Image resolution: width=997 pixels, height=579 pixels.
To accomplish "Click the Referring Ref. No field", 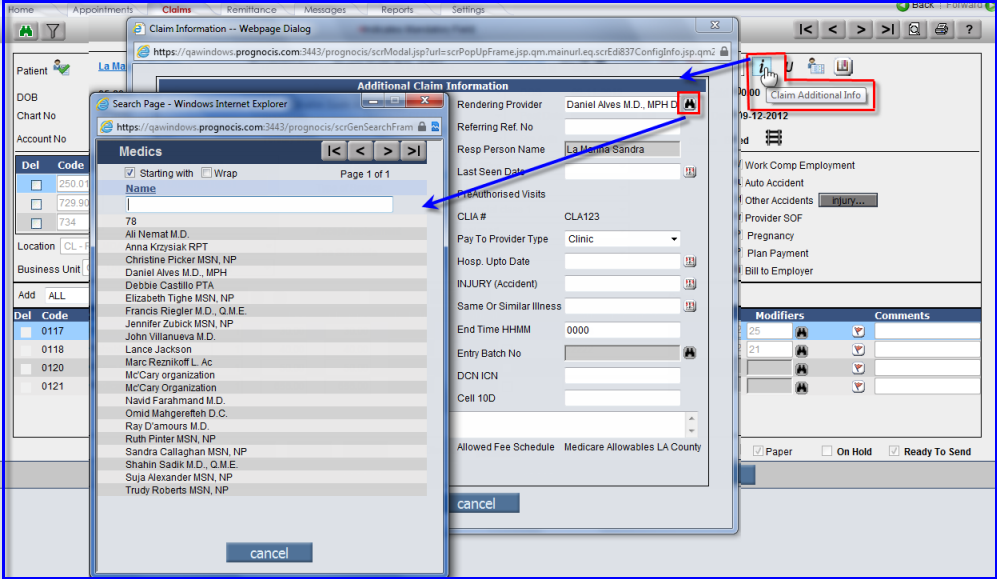I will coord(622,127).
